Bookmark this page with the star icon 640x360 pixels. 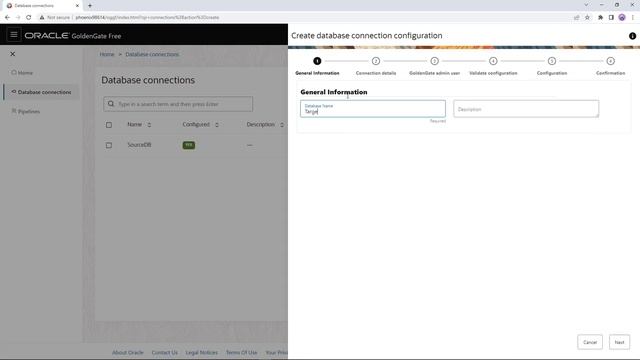pos(587,18)
